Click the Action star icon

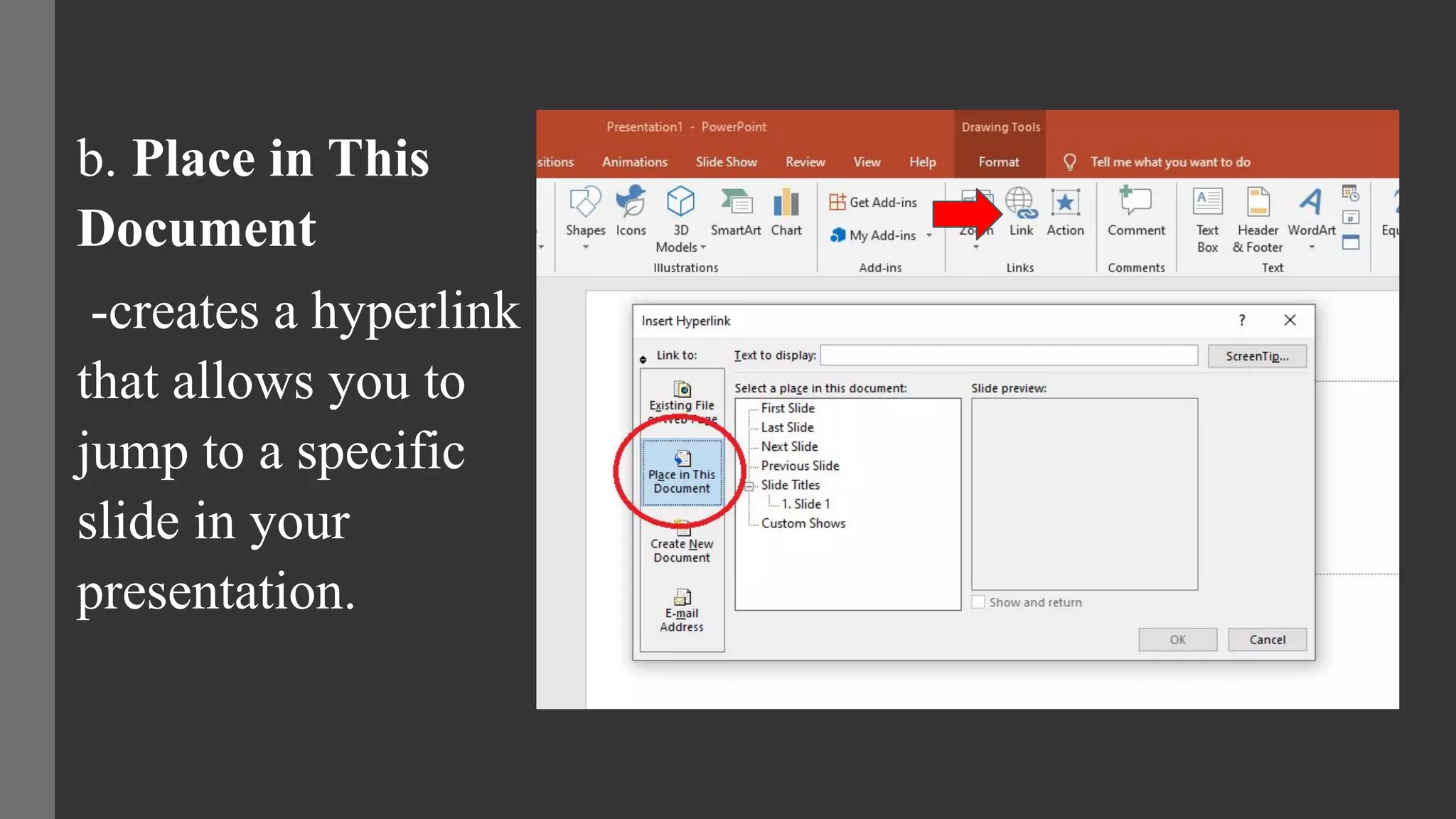(x=1064, y=203)
